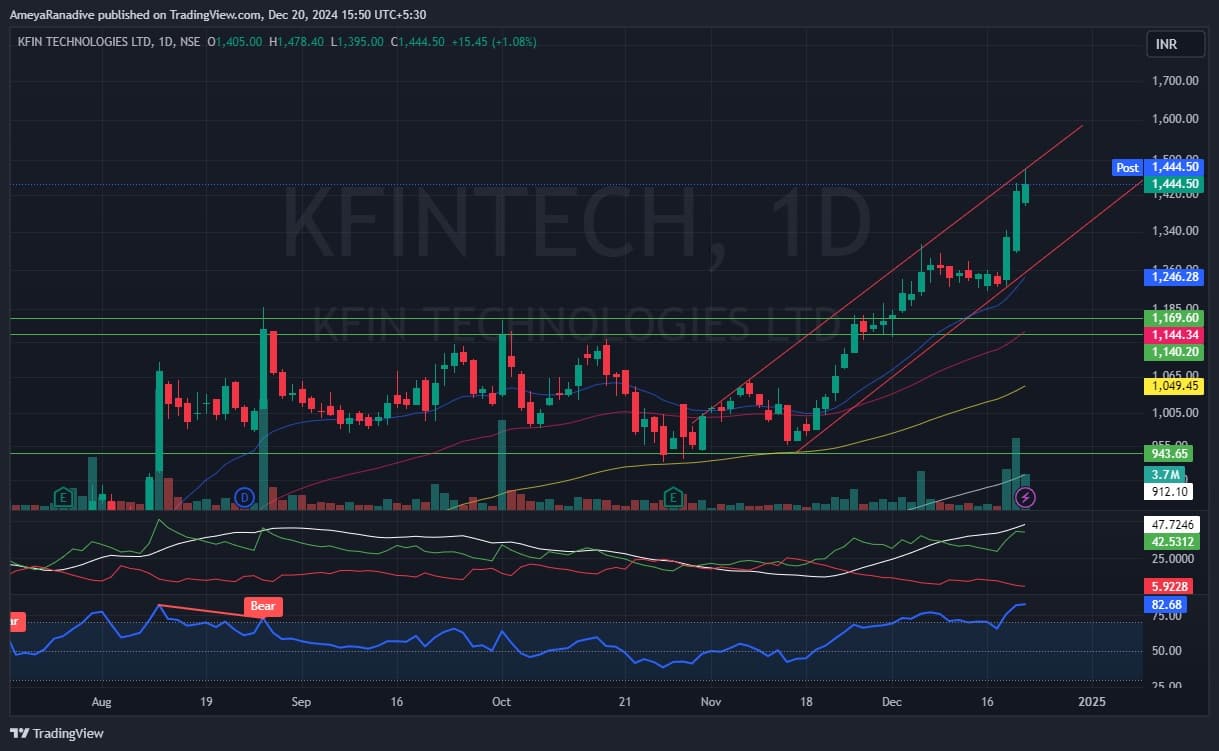Click the red 1,144.34 price label
The height and width of the screenshot is (751, 1219).
click(x=1173, y=335)
